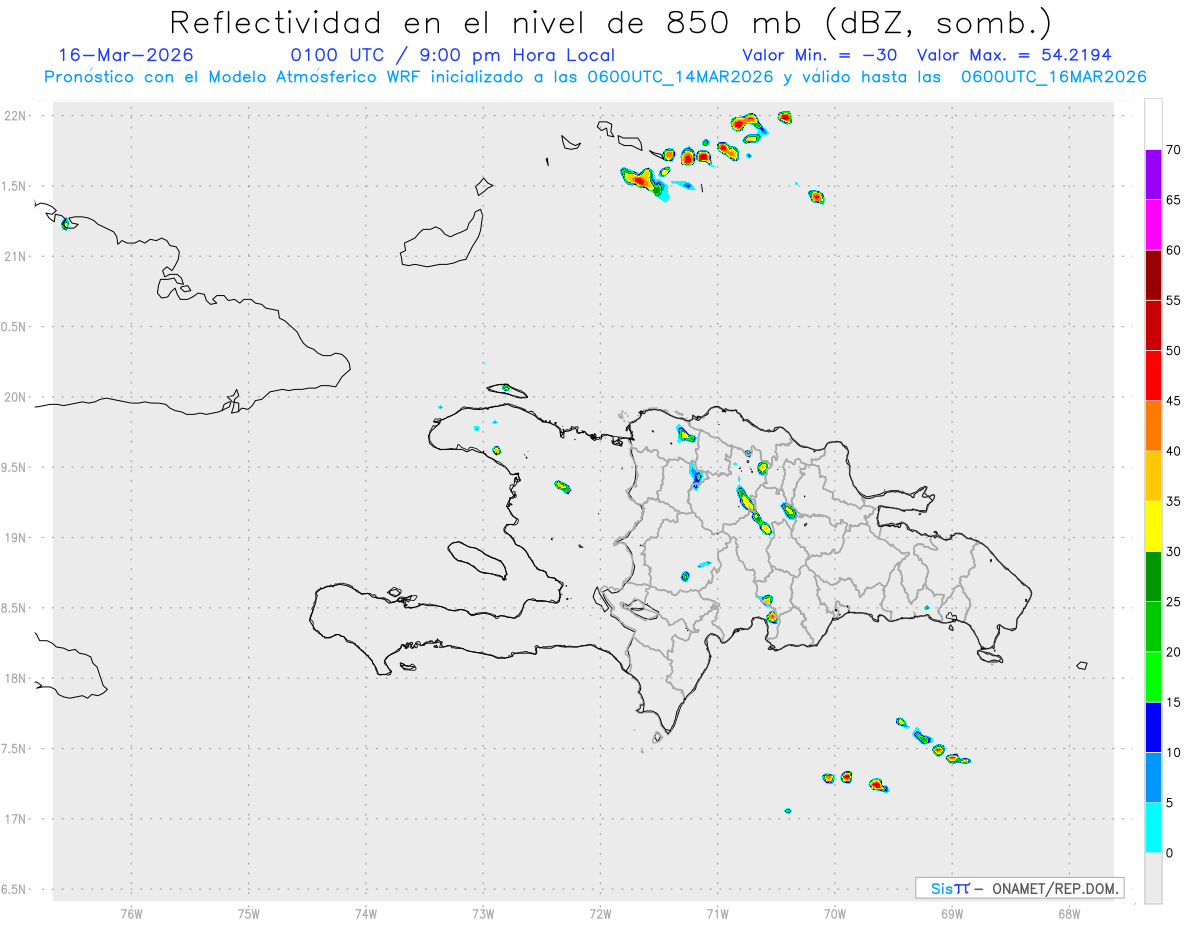This screenshot has height=927, width=1200.
Task: Click the "0100 UTC / 9:00 pm Hora Local" time
Action: (x=453, y=55)
